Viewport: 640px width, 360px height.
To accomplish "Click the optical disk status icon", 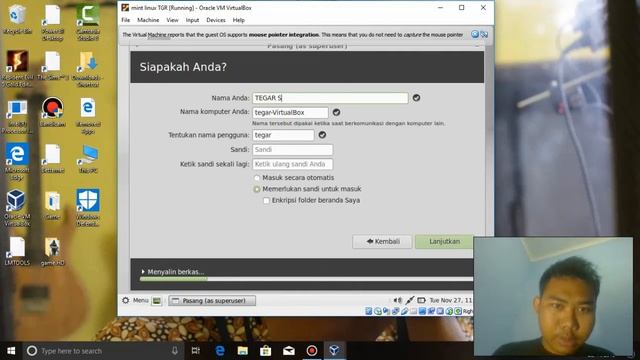I will tap(378, 311).
